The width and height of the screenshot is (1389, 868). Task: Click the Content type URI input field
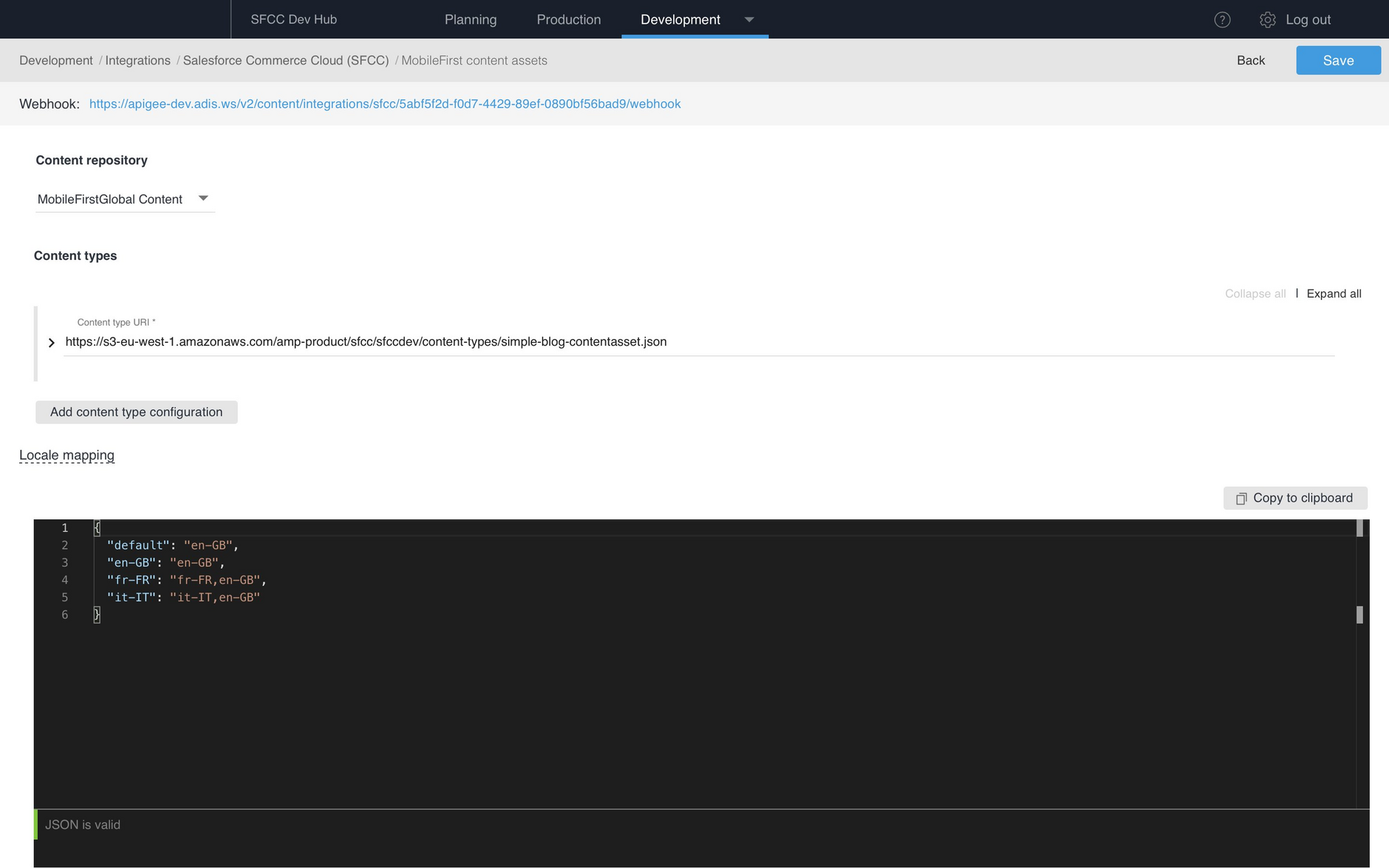coord(699,342)
